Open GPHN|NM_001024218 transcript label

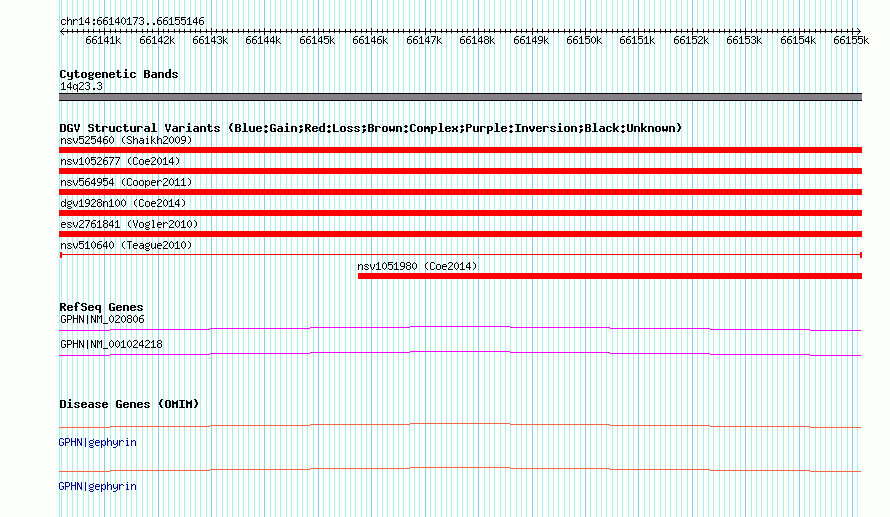coord(111,344)
